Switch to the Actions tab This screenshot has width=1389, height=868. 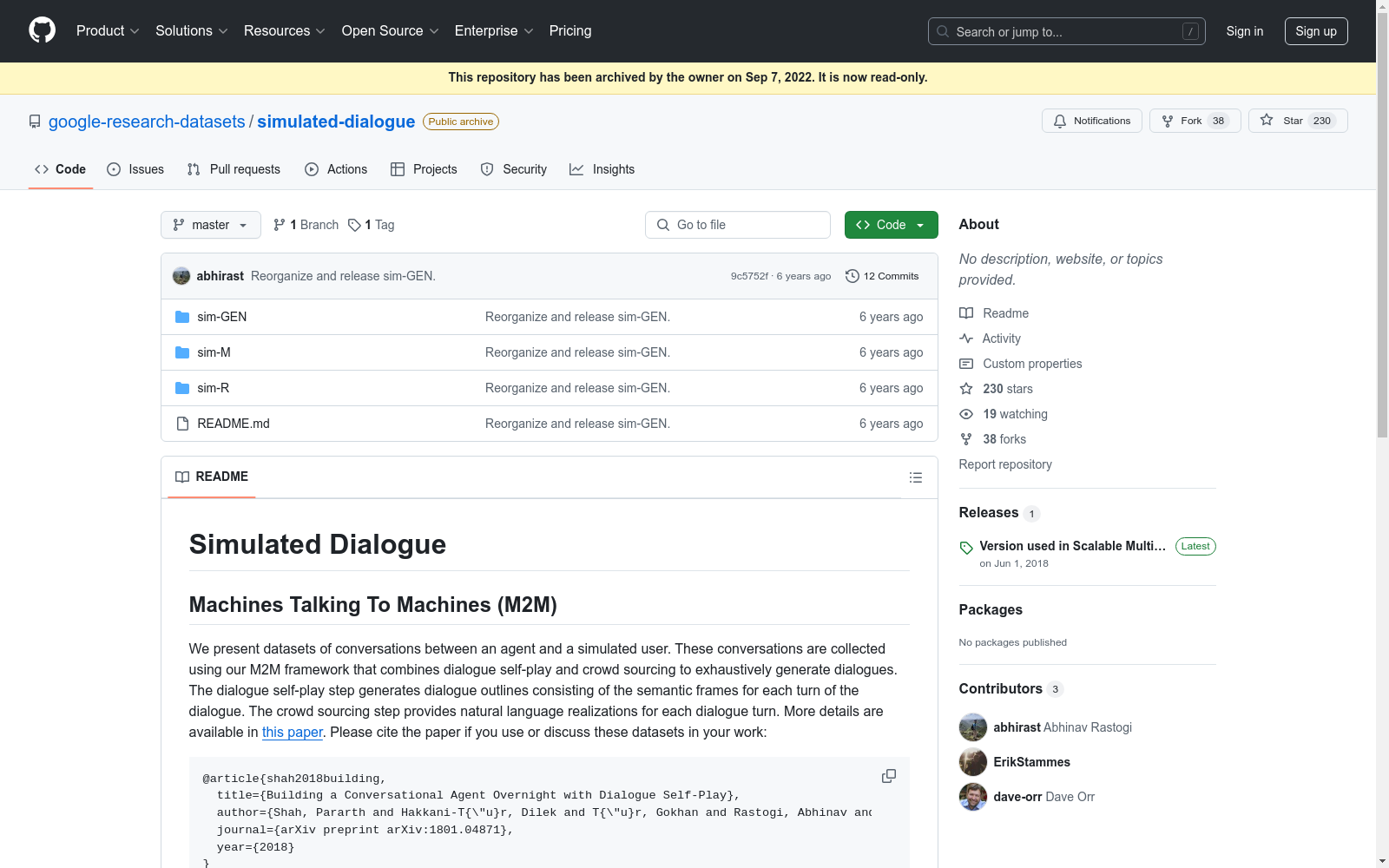coord(336,169)
